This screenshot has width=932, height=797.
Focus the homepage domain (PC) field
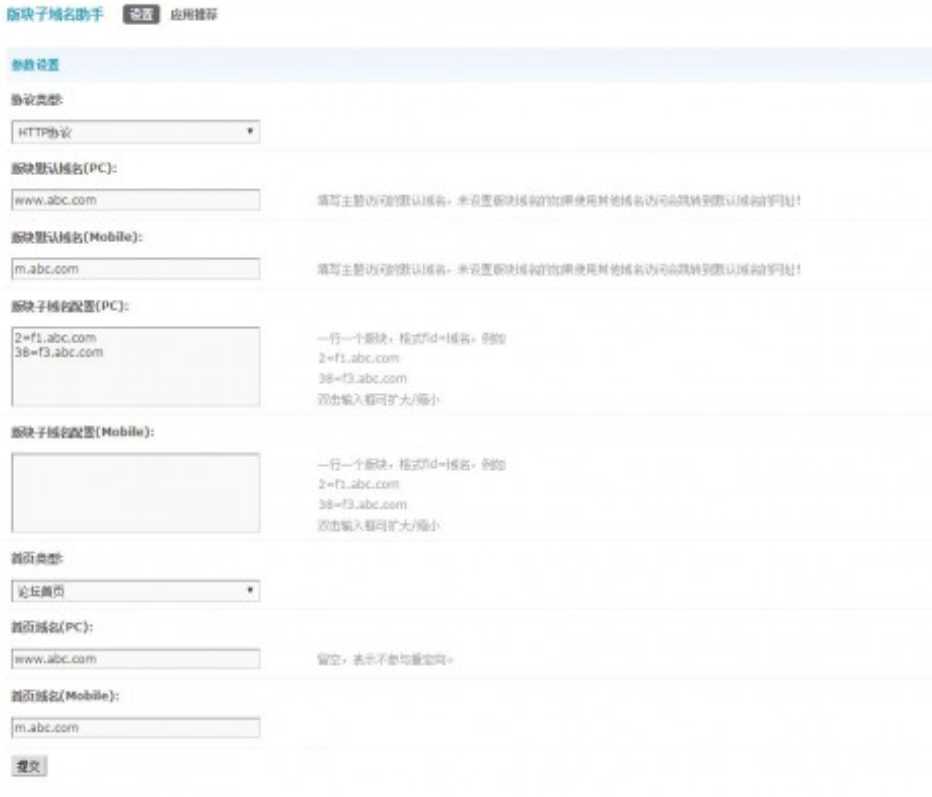click(136, 659)
